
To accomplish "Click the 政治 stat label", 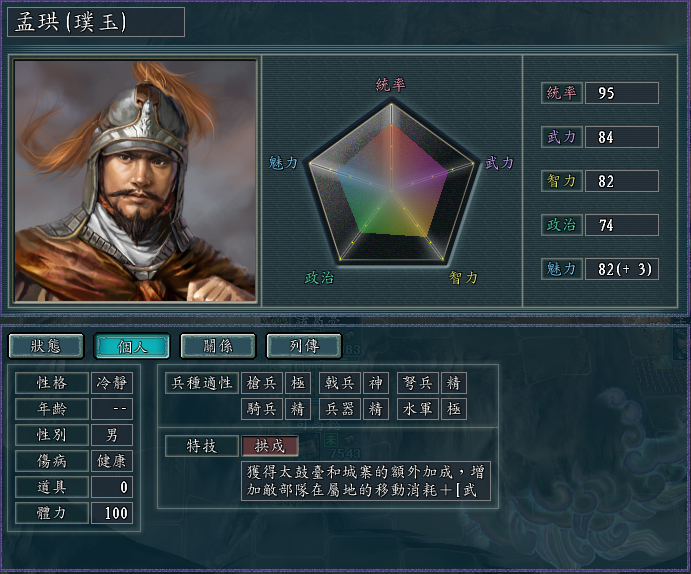I will pyautogui.click(x=562, y=225).
